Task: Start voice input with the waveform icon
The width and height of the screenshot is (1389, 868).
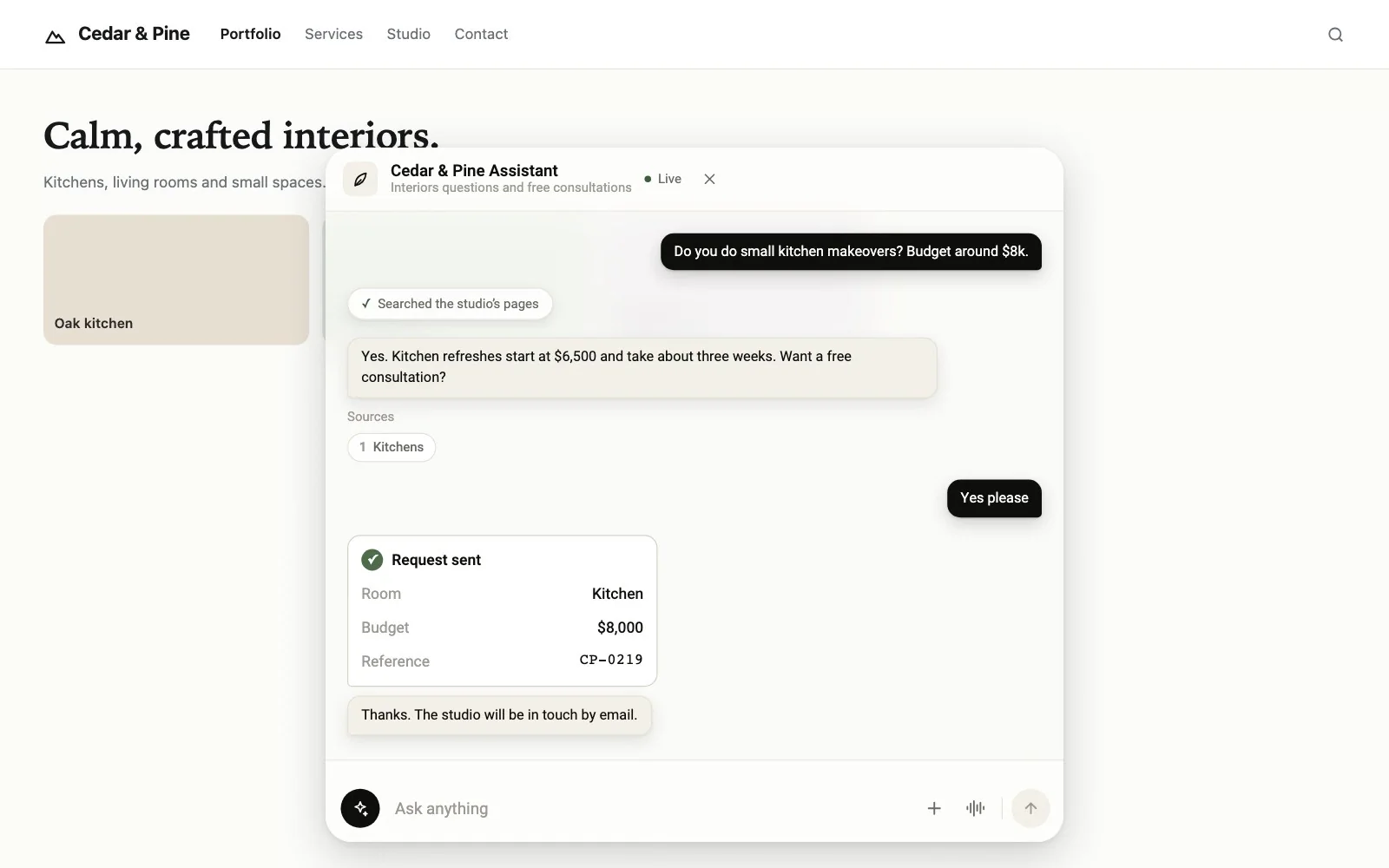Action: (975, 808)
